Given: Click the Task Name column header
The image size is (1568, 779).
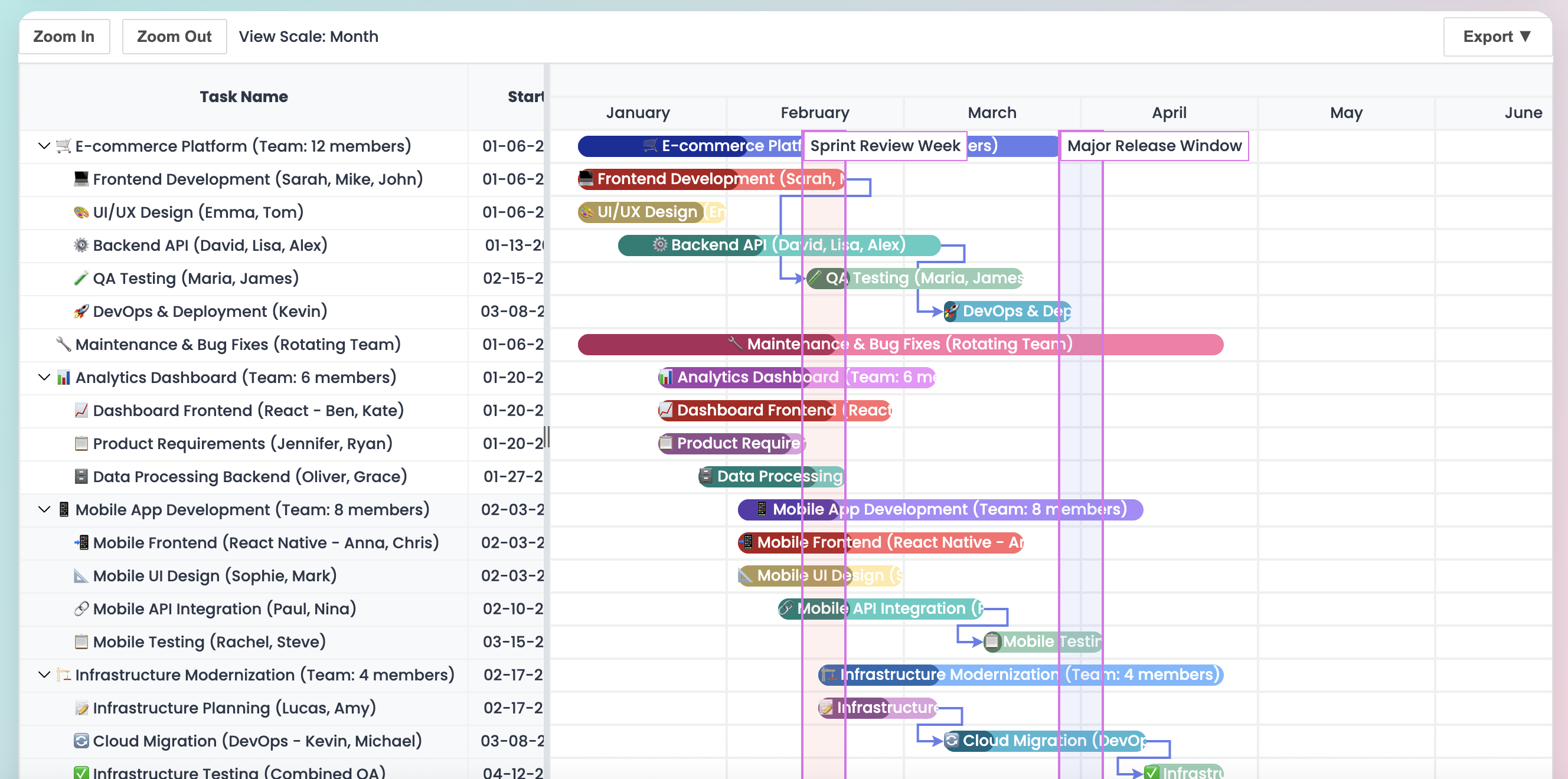Looking at the screenshot, I should 243,97.
